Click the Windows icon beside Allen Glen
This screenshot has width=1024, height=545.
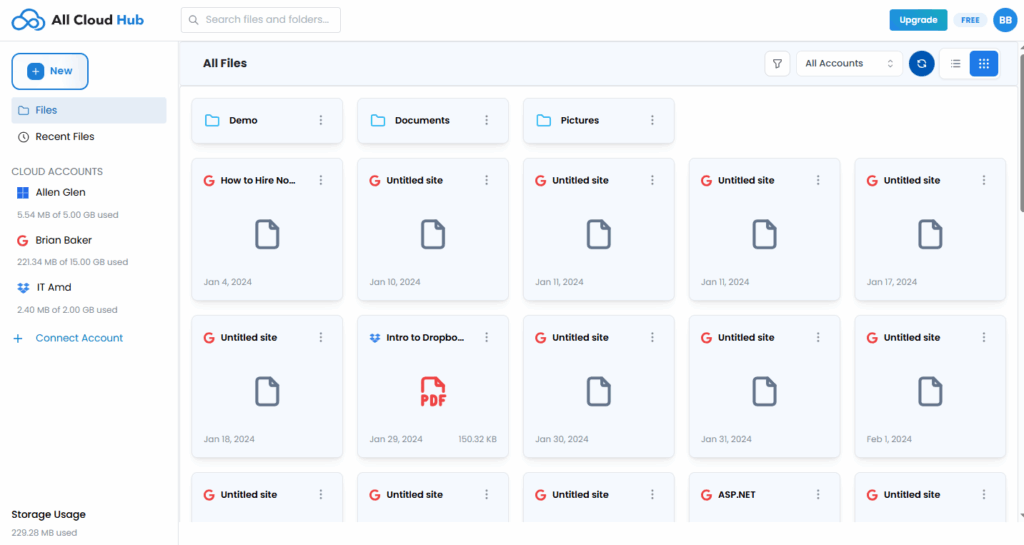23,193
